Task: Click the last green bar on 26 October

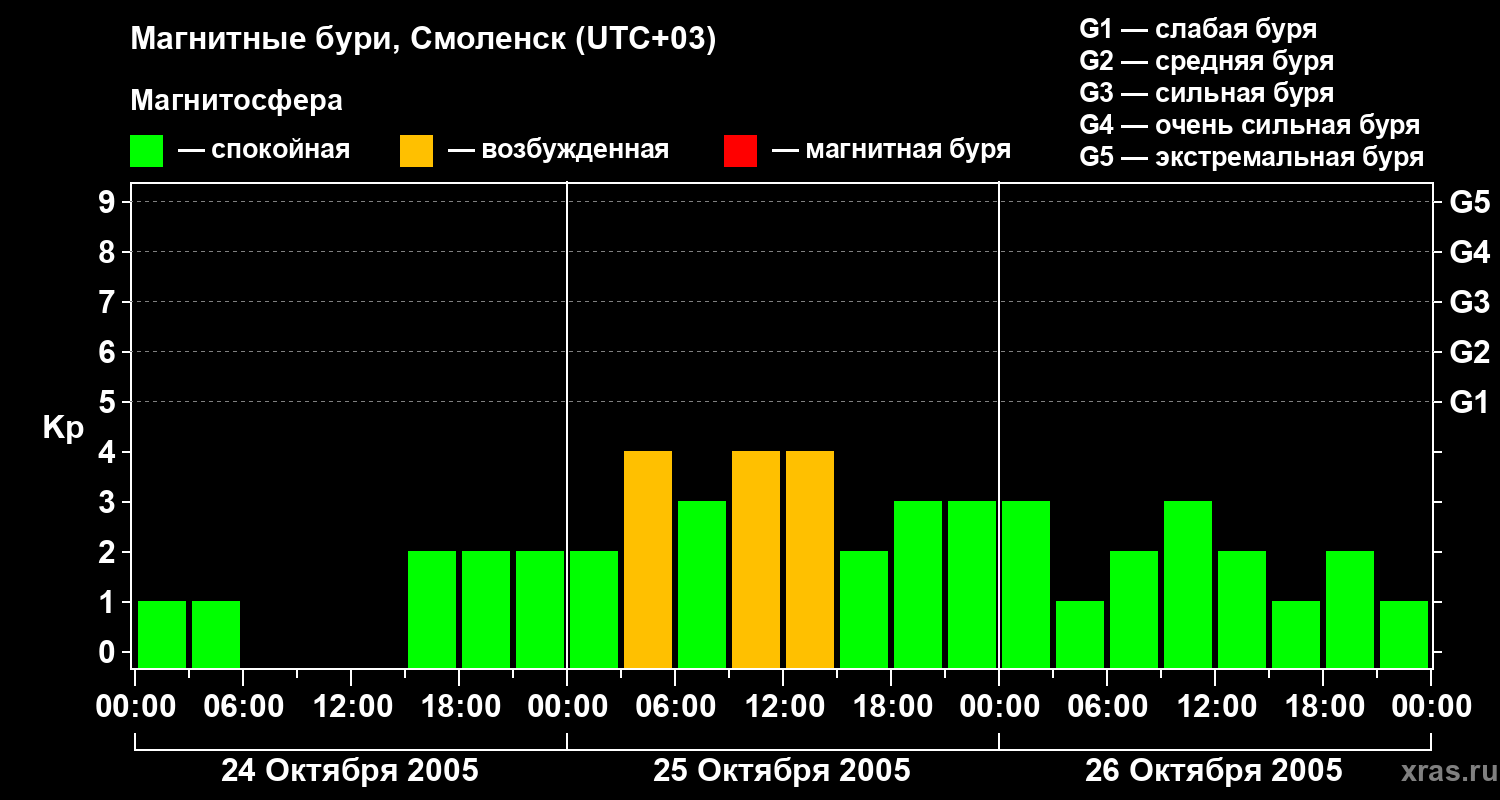Action: (1404, 634)
